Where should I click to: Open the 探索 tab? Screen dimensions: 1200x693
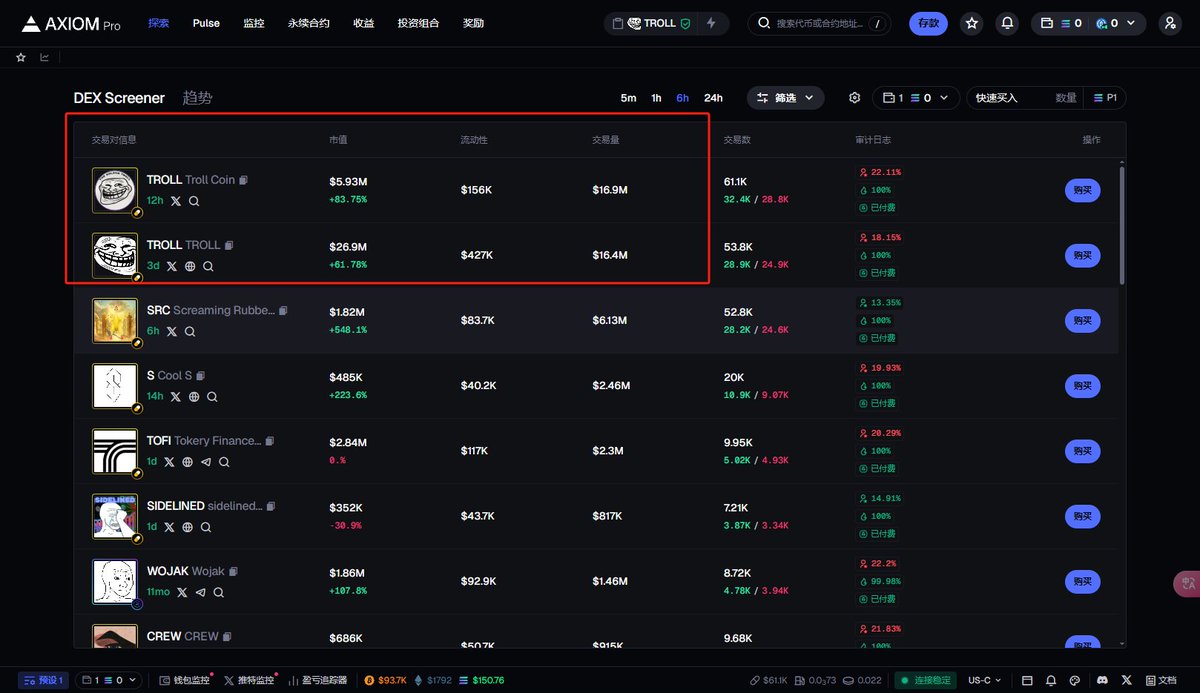[x=158, y=23]
